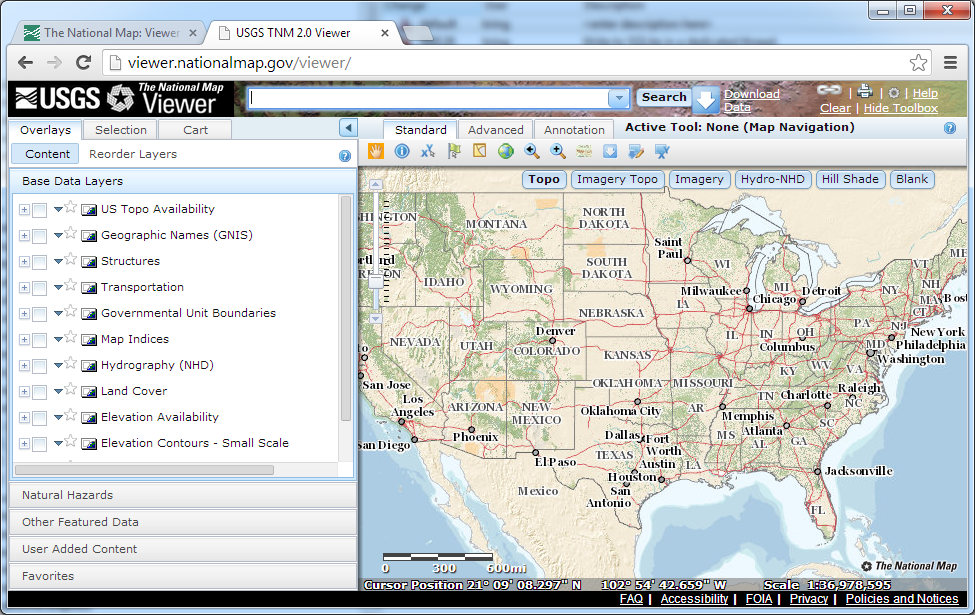Check Land Cover layer box
This screenshot has height=615, width=975.
39,392
